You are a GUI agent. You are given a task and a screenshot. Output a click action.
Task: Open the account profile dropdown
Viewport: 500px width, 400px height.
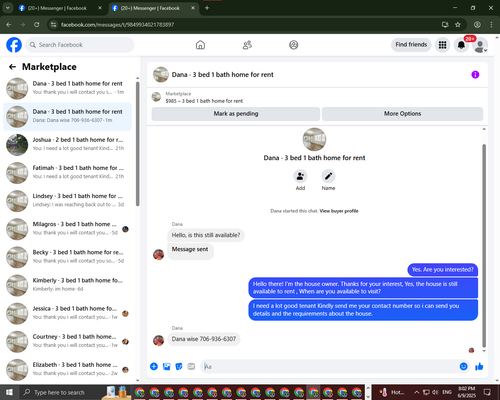pyautogui.click(x=480, y=46)
